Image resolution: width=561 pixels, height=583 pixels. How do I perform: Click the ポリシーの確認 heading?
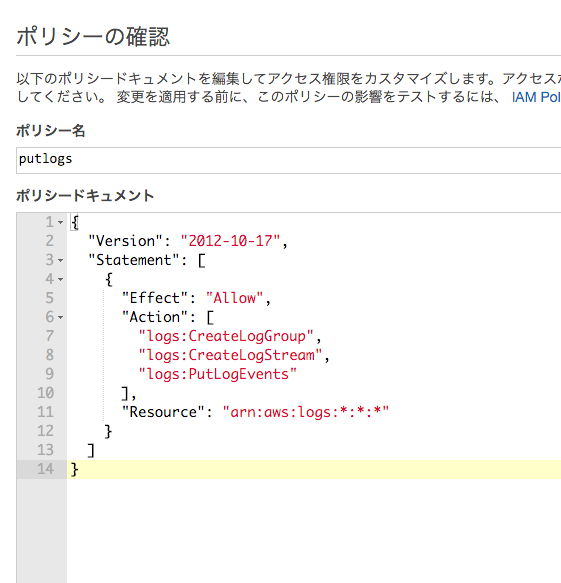(93, 37)
